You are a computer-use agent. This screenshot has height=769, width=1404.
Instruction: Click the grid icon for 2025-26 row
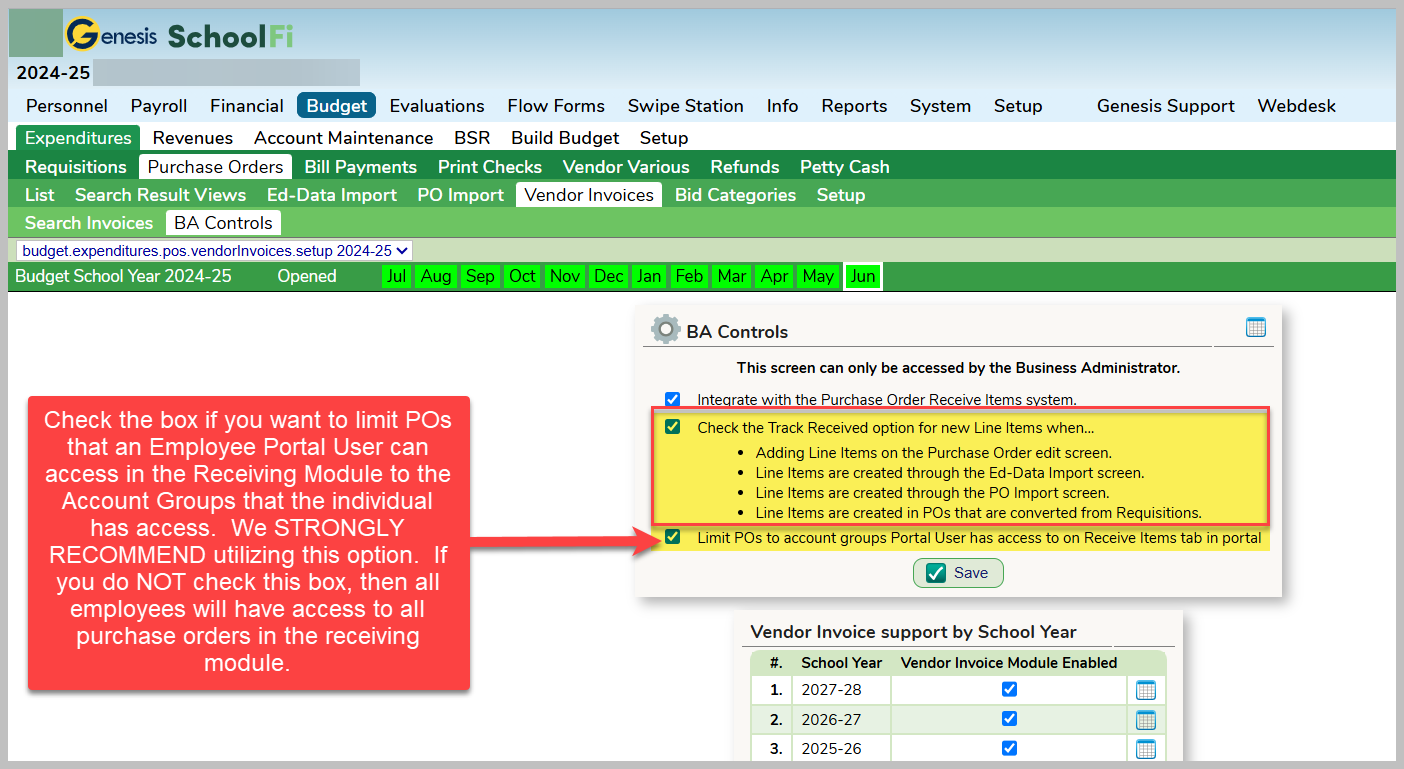point(1146,749)
